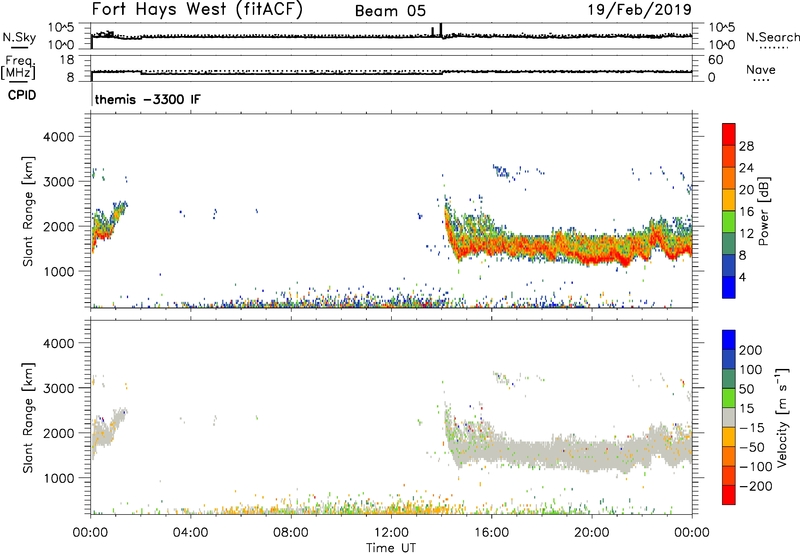Screen dimensions: 800x554
Task: Click the noise spike near 14:00 in the N.Sky panel
Action: point(441,31)
